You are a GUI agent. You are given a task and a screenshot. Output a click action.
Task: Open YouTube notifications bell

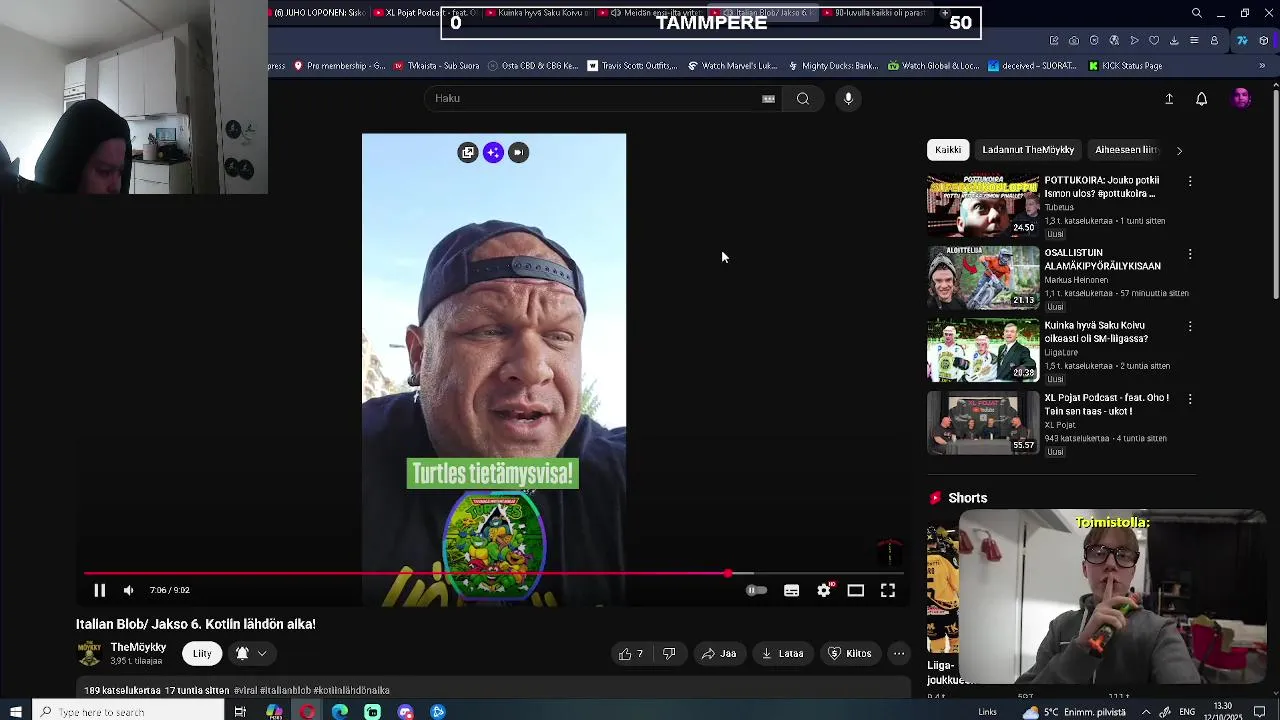[1202, 99]
